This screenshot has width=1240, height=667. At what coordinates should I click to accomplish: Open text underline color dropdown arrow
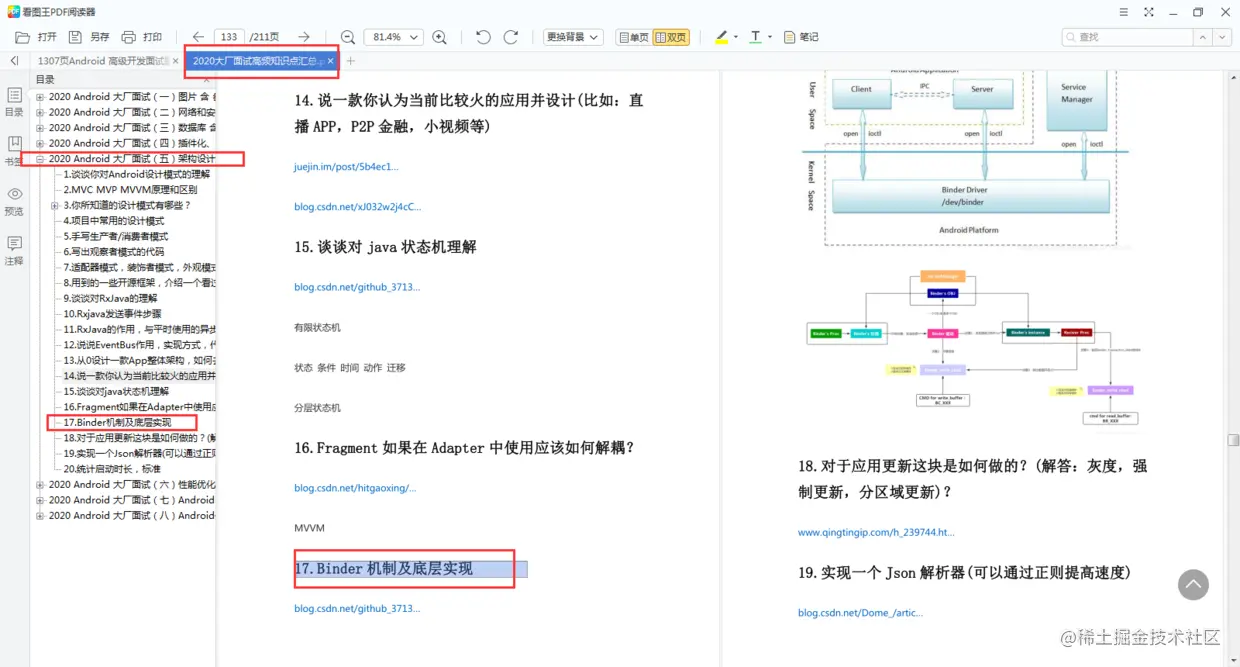click(x=770, y=37)
